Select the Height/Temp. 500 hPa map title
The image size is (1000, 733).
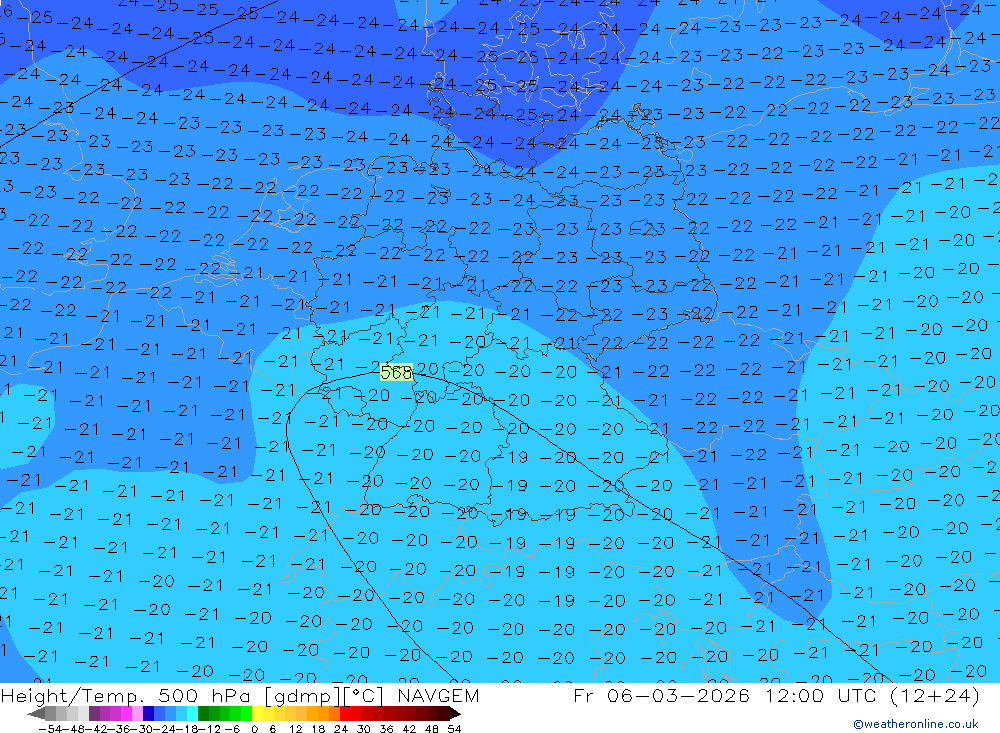128,696
